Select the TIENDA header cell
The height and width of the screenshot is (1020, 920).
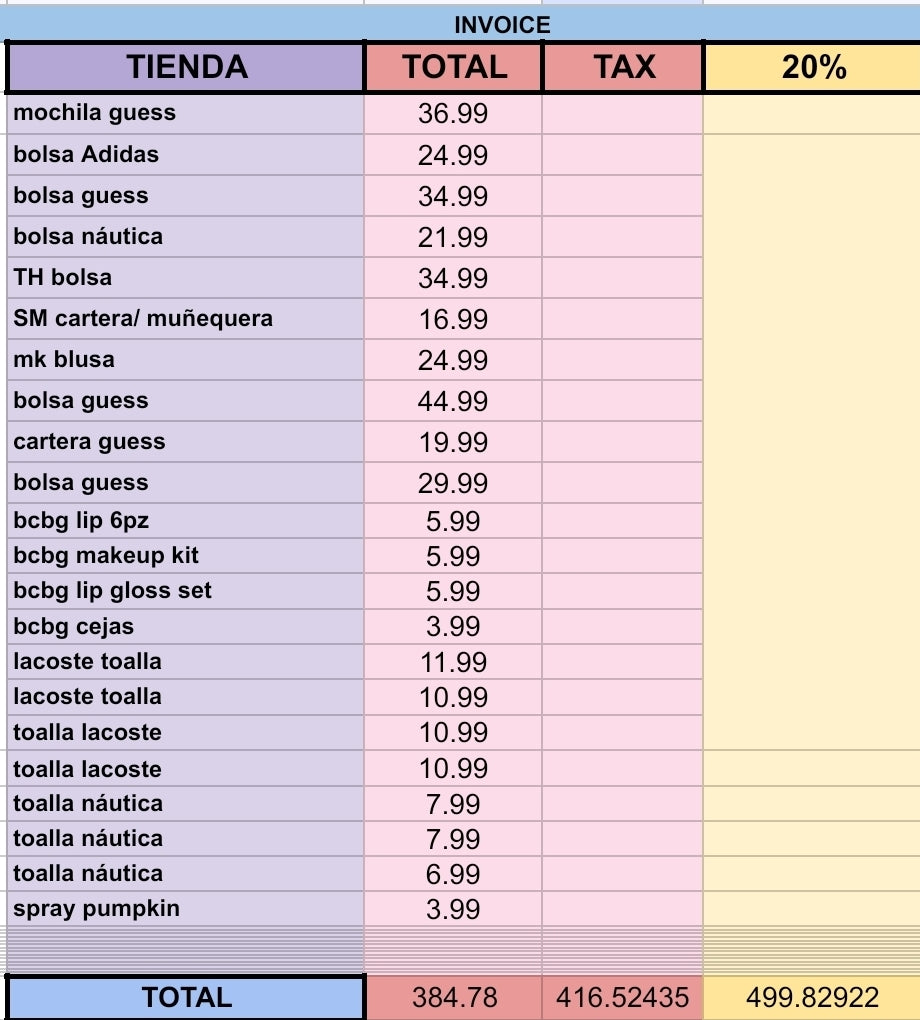tap(186, 67)
